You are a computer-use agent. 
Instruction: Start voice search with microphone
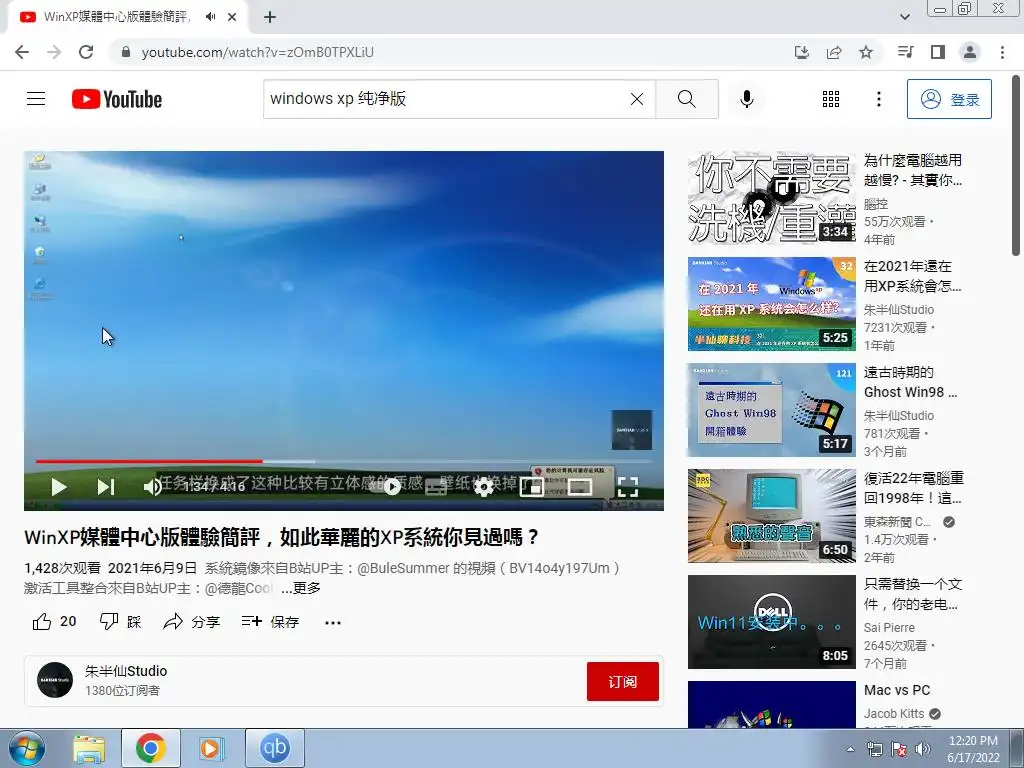coord(747,99)
